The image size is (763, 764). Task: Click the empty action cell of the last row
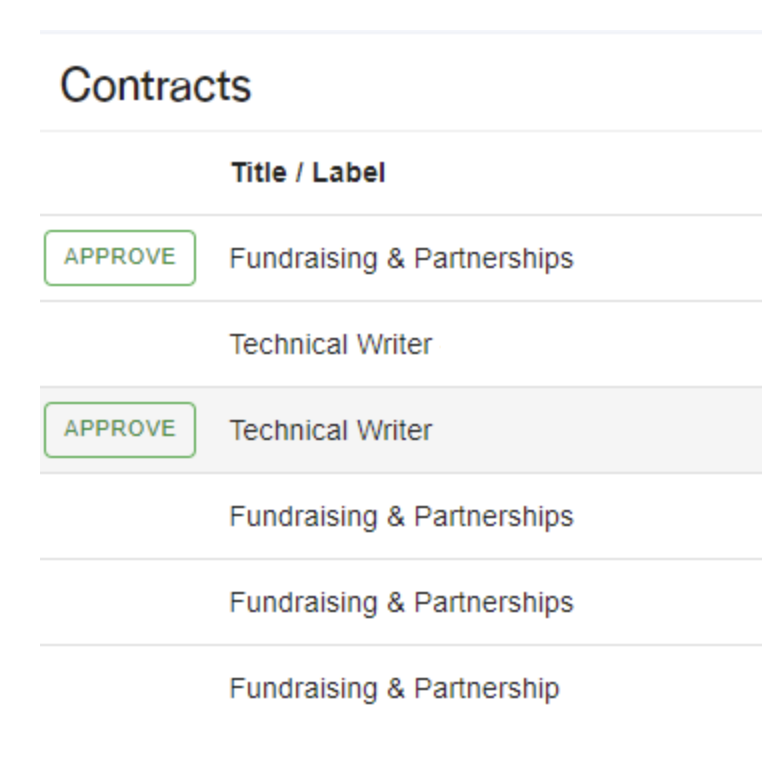(120, 689)
